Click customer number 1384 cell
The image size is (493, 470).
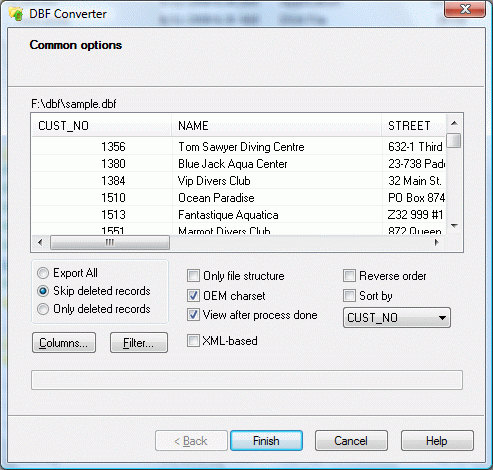[x=102, y=181]
